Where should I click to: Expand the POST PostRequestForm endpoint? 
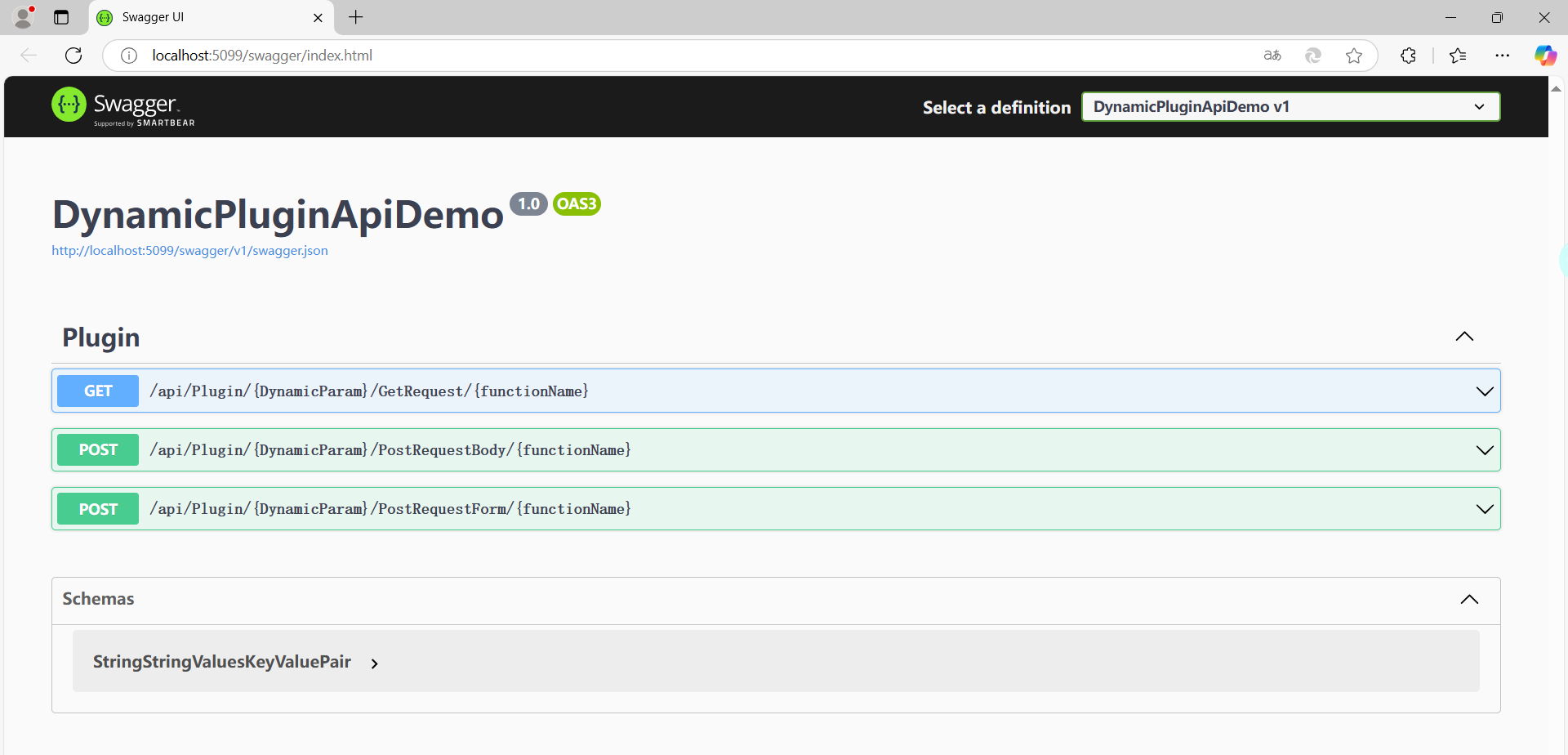click(1484, 509)
